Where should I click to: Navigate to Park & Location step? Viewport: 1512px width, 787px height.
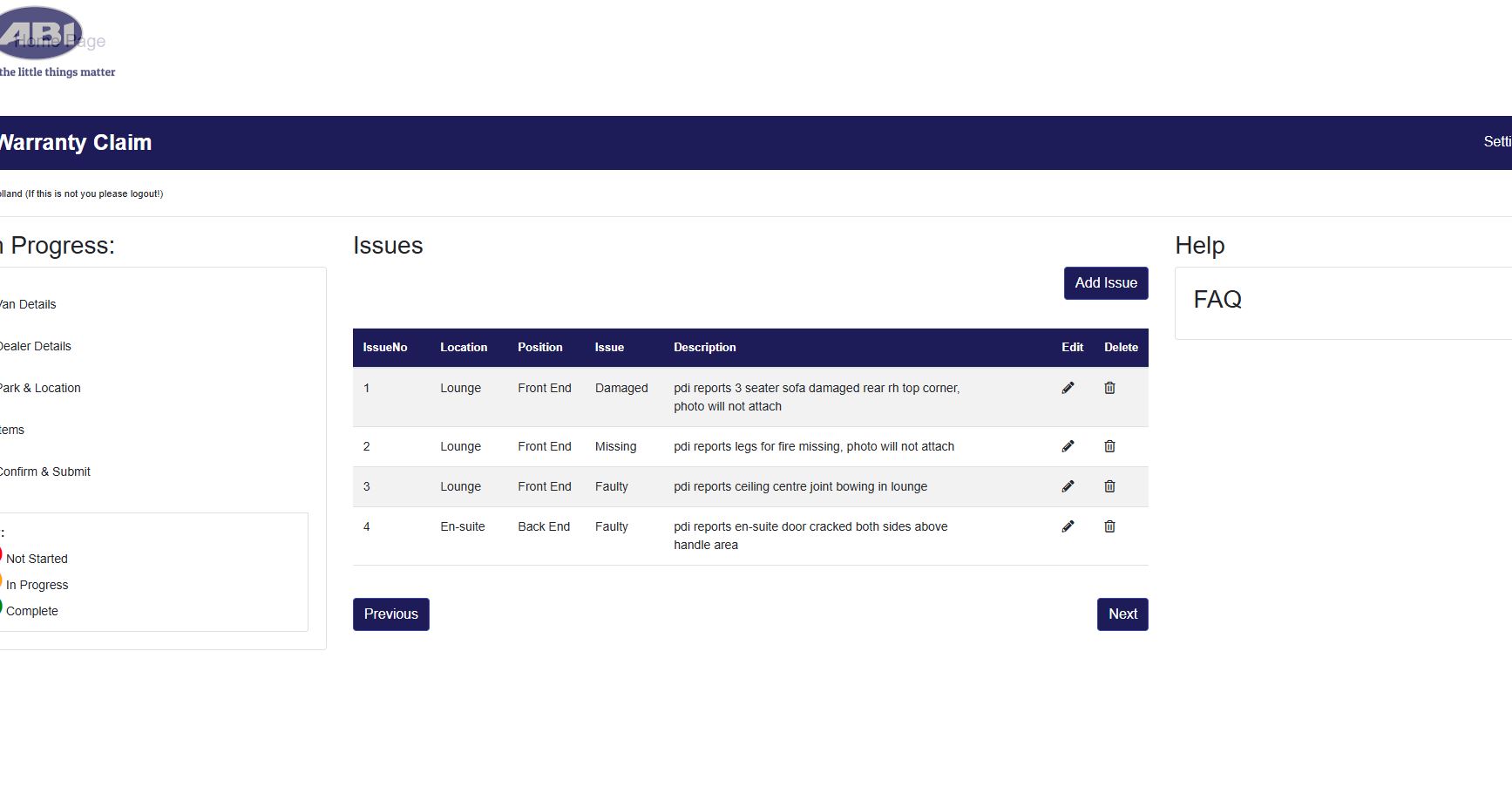[40, 388]
